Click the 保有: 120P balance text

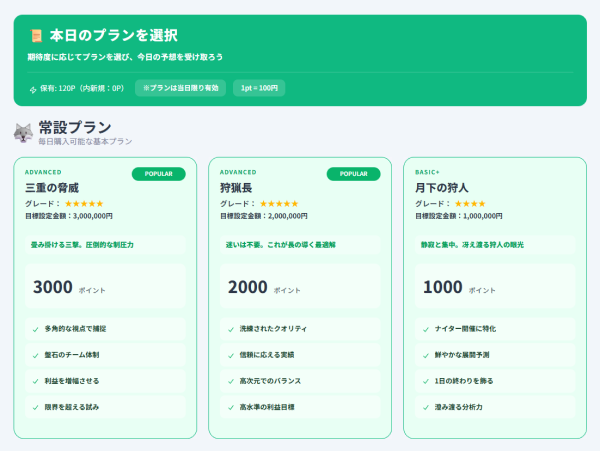click(x=82, y=88)
